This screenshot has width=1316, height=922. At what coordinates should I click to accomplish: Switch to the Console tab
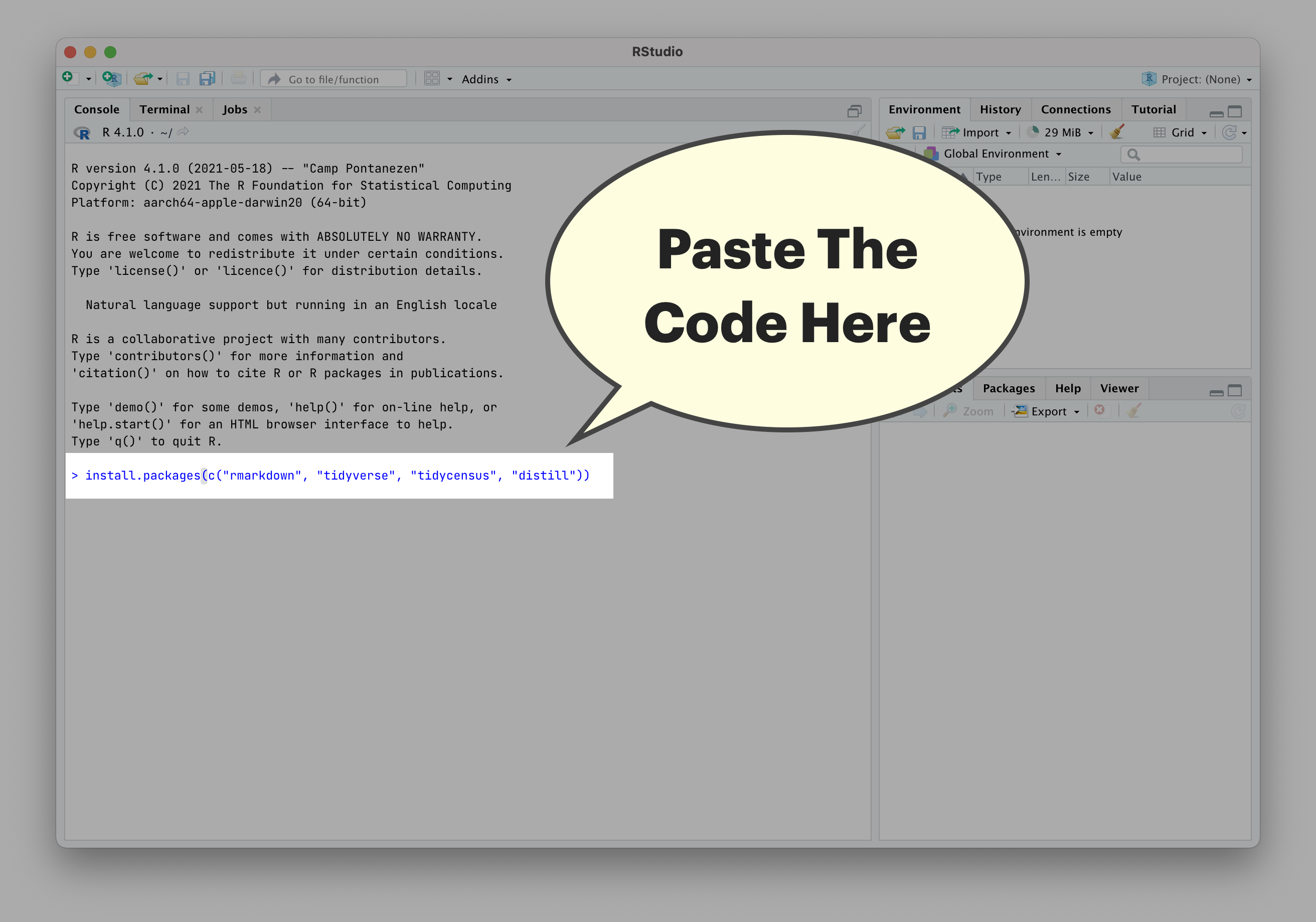pos(97,109)
